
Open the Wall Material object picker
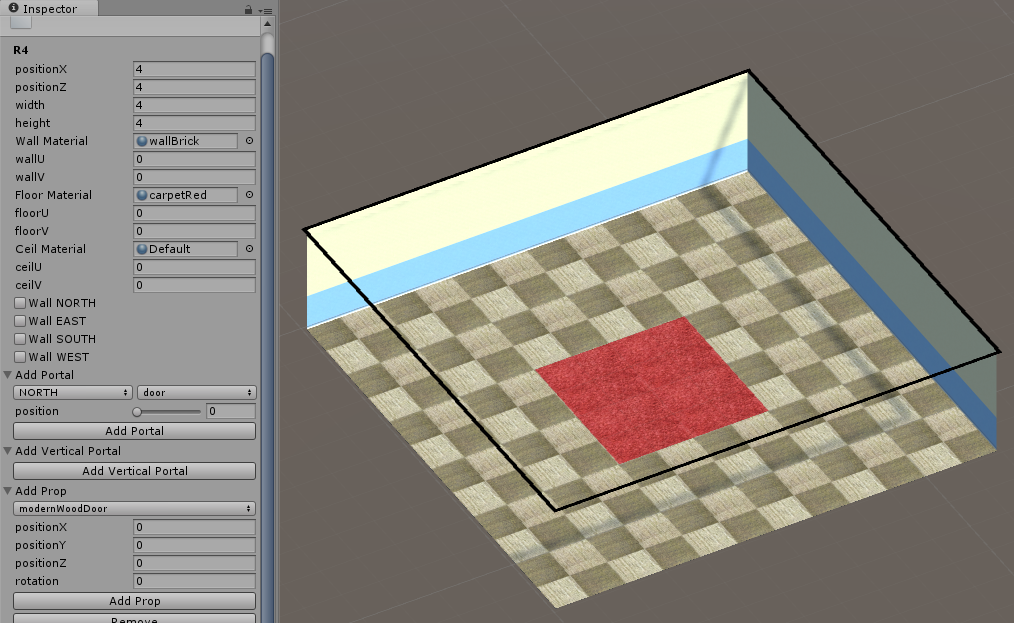click(x=249, y=140)
